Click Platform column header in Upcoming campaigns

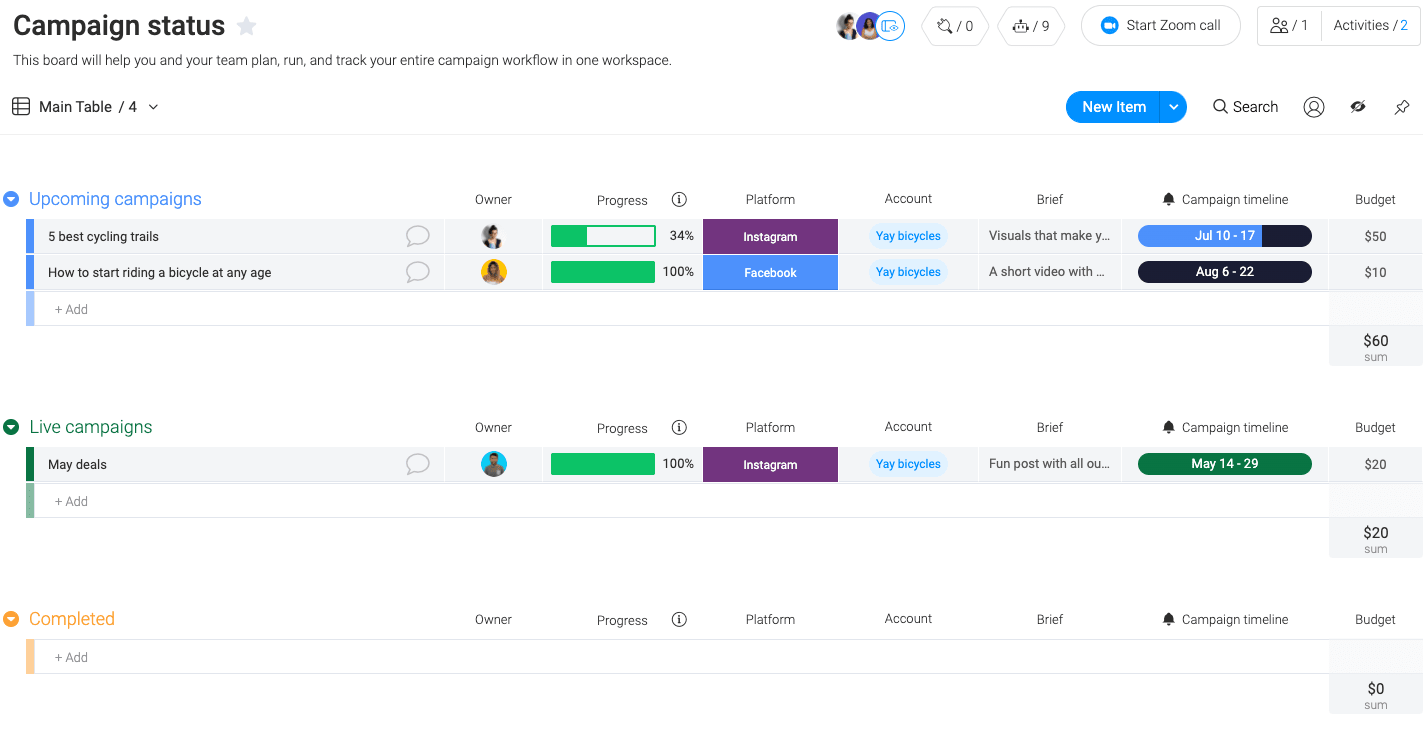tap(770, 199)
